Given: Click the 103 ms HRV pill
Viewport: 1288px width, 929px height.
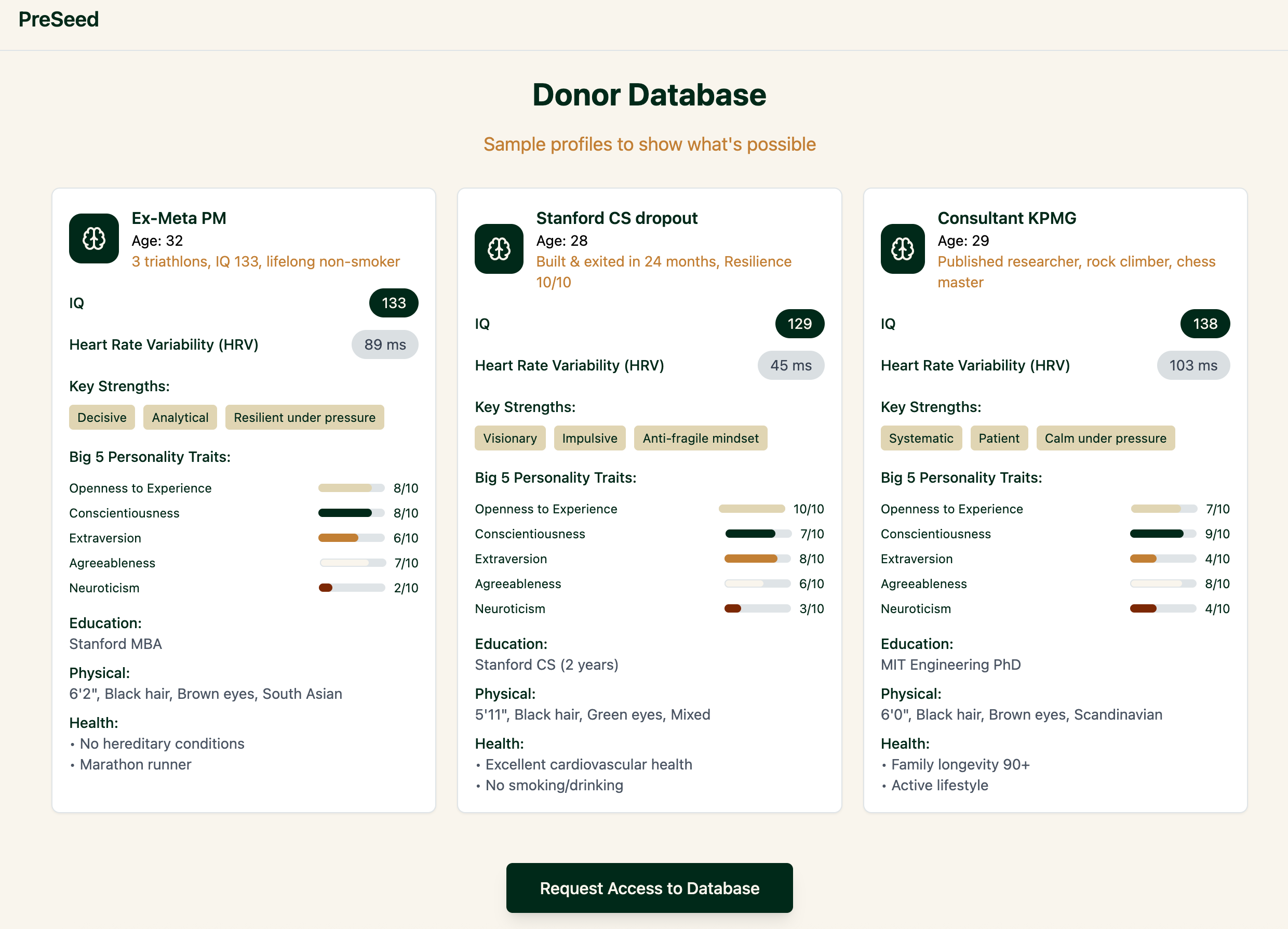Looking at the screenshot, I should (1192, 365).
